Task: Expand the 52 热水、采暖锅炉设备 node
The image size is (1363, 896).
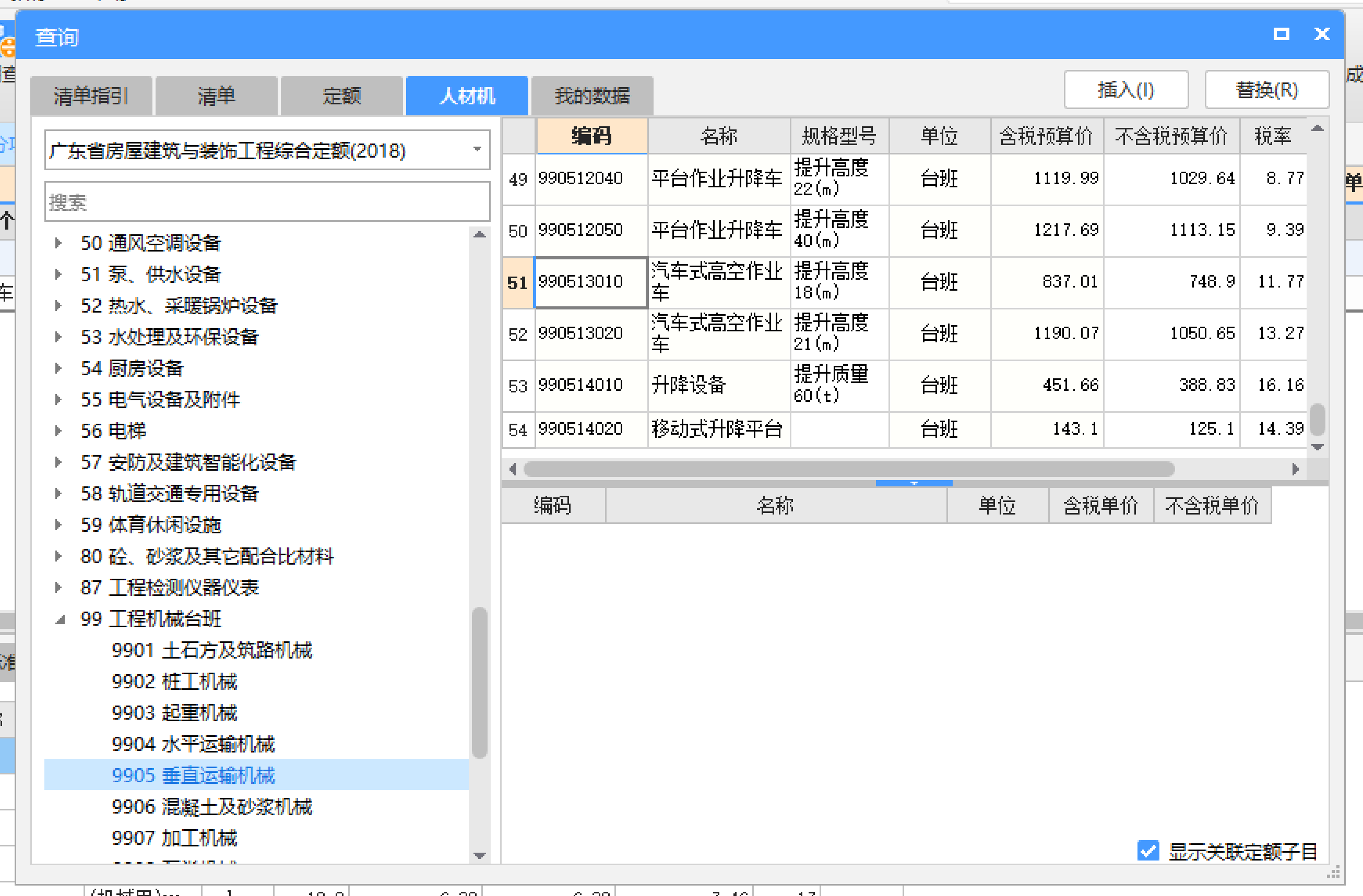Action: pos(58,306)
